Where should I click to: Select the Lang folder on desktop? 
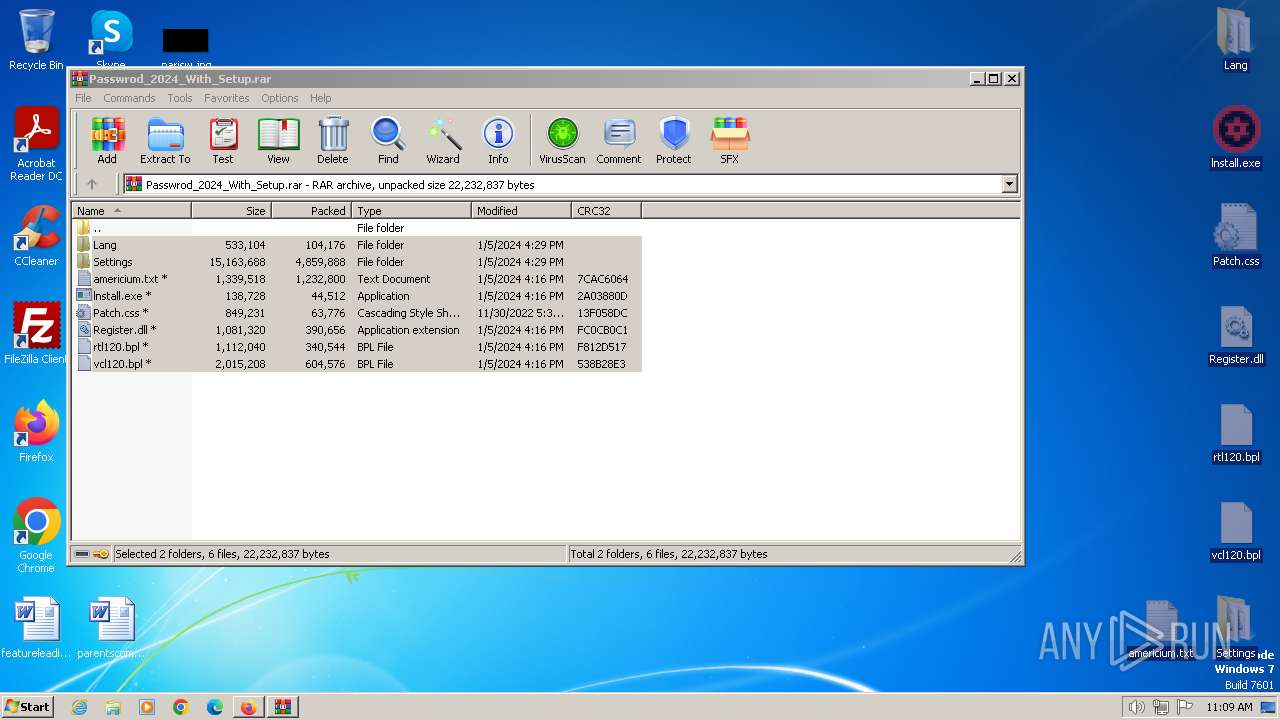(x=1236, y=40)
